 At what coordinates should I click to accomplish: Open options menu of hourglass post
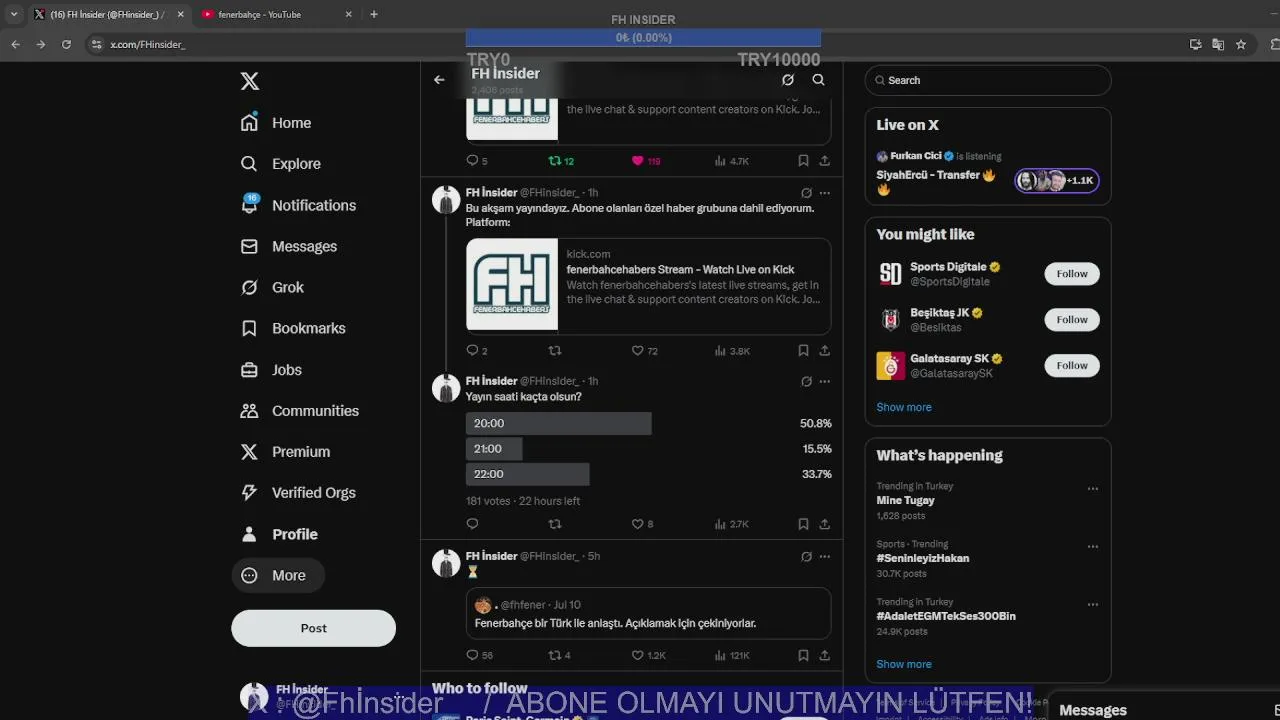pyautogui.click(x=825, y=556)
